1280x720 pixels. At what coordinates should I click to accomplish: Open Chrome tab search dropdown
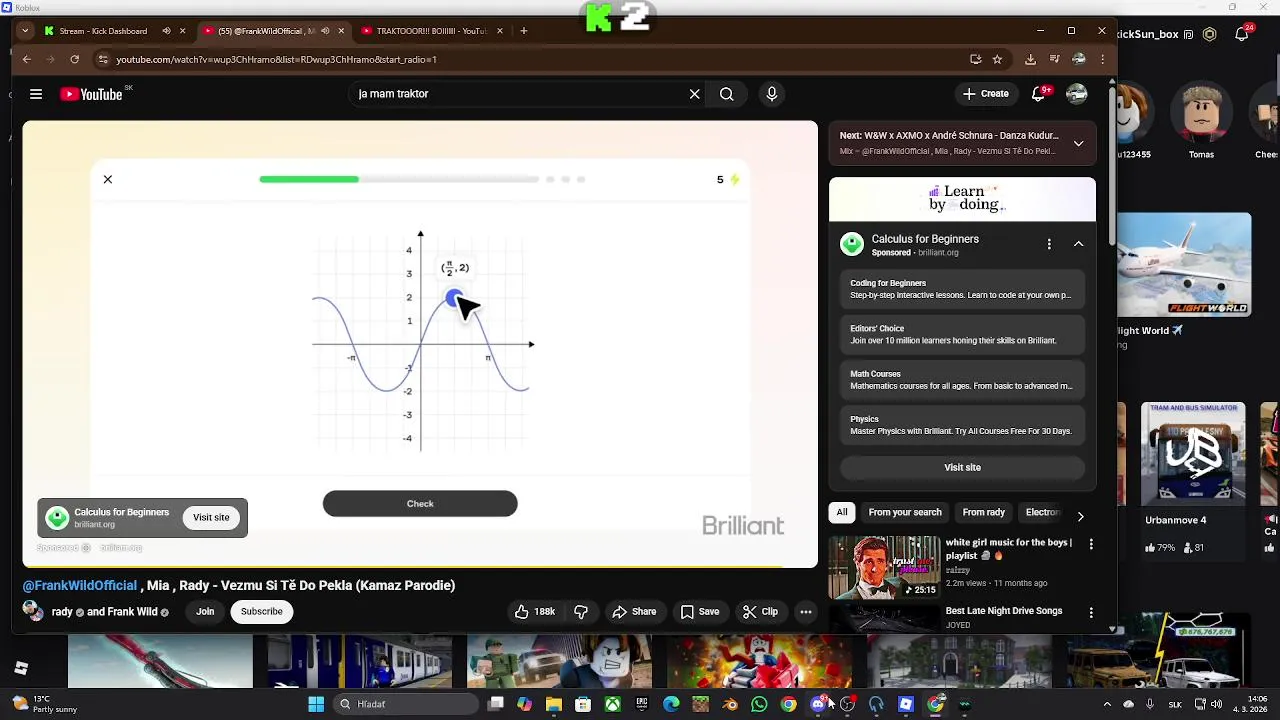click(x=26, y=31)
